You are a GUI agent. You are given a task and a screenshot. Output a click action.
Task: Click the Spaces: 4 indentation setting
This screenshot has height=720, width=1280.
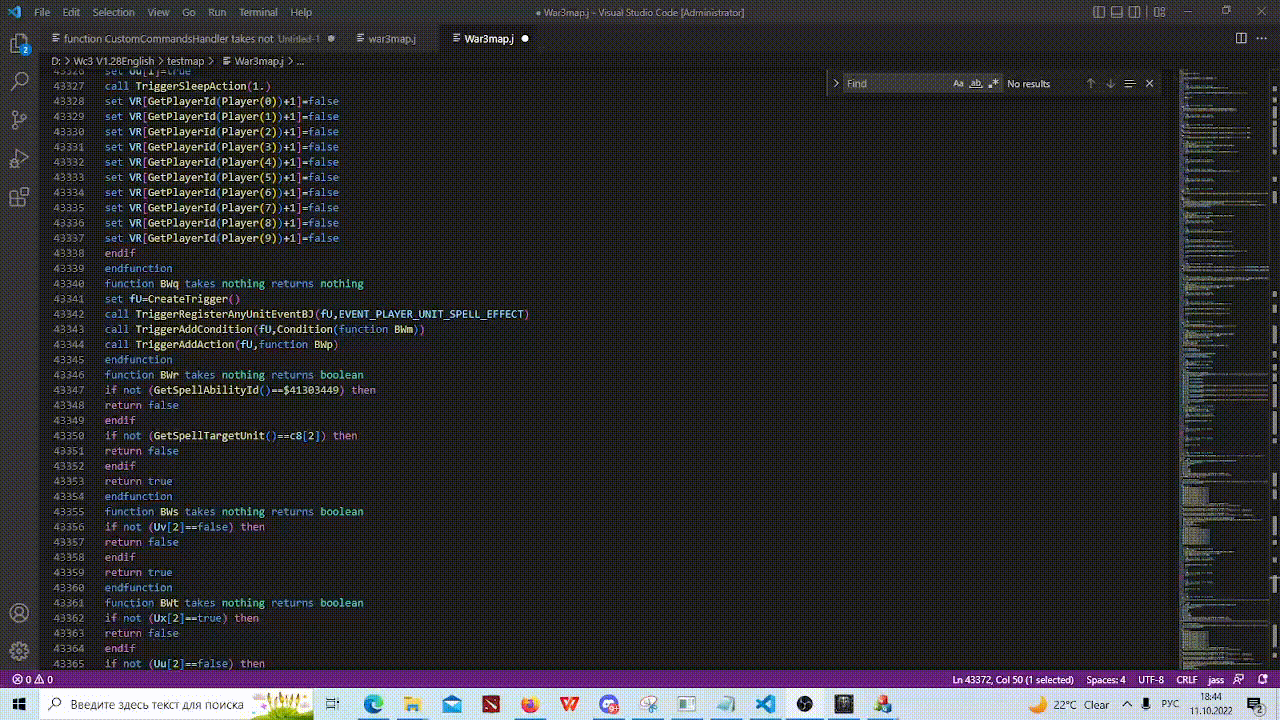point(1106,680)
